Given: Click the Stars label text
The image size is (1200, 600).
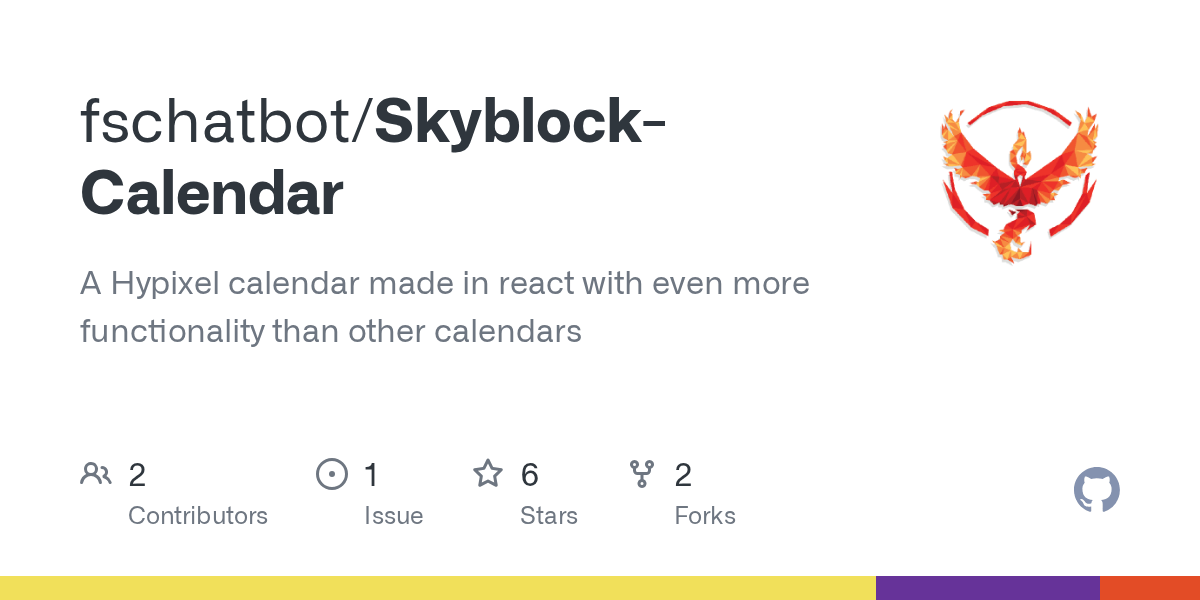Looking at the screenshot, I should [549, 516].
